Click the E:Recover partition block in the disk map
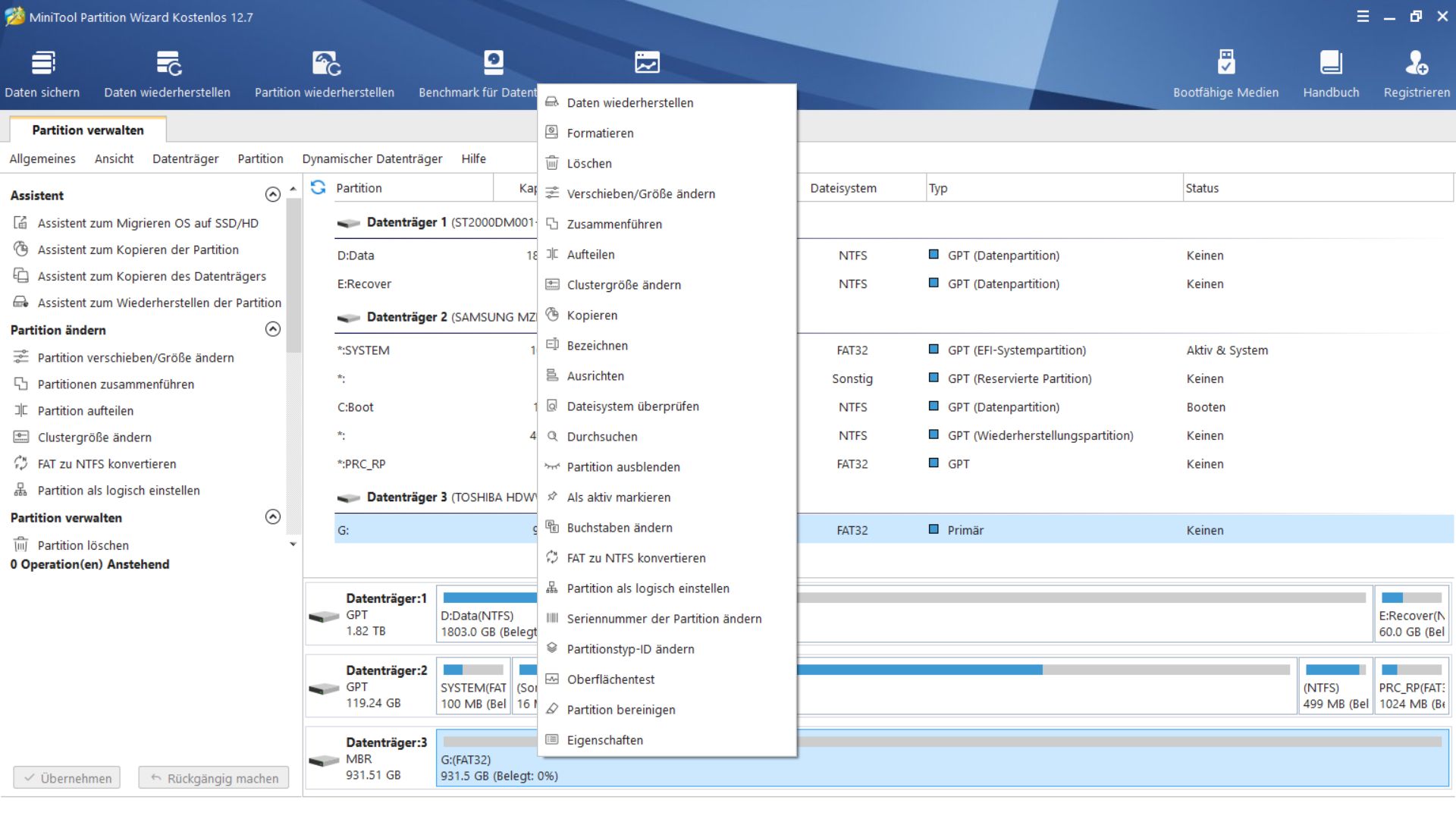The width and height of the screenshot is (1456, 819). coord(1411,615)
